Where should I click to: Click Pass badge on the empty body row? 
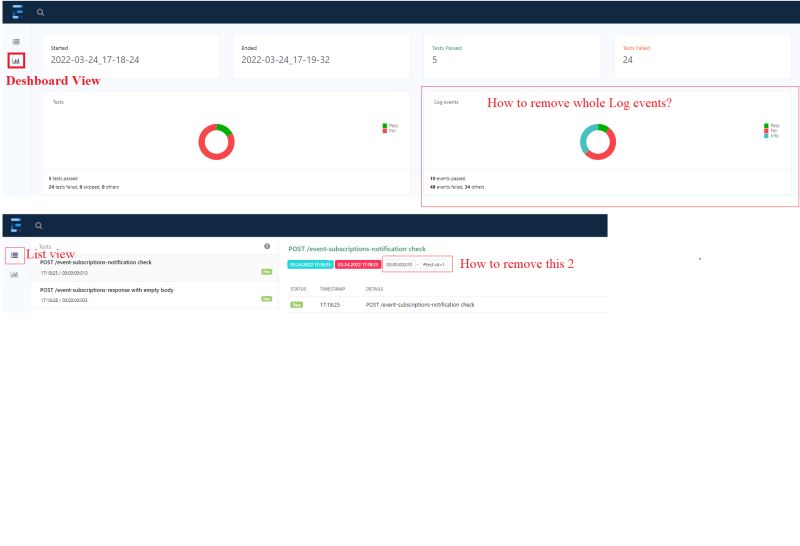pos(267,299)
